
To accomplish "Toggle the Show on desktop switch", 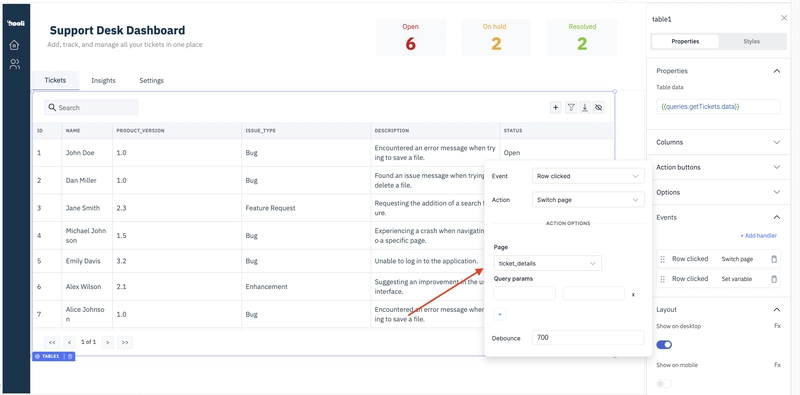I will [664, 345].
